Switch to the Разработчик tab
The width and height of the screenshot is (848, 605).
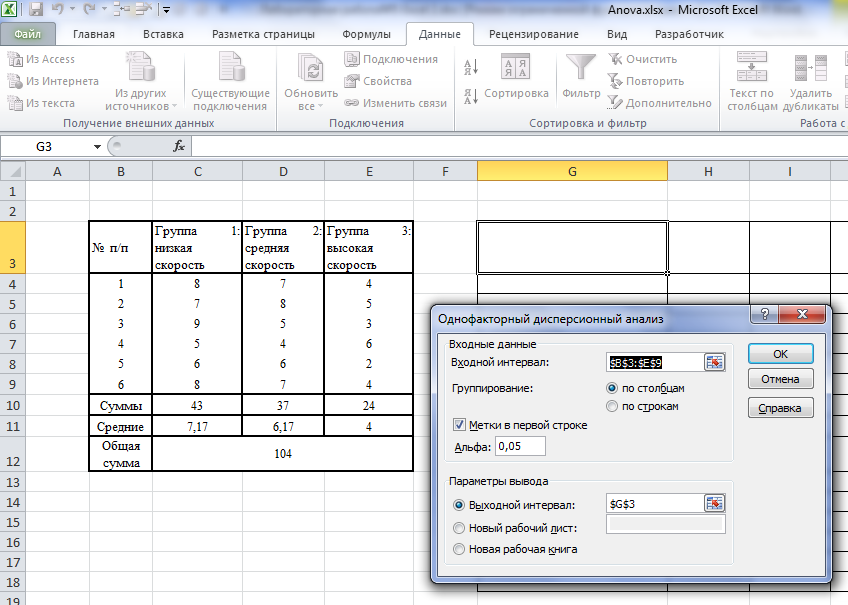[689, 34]
